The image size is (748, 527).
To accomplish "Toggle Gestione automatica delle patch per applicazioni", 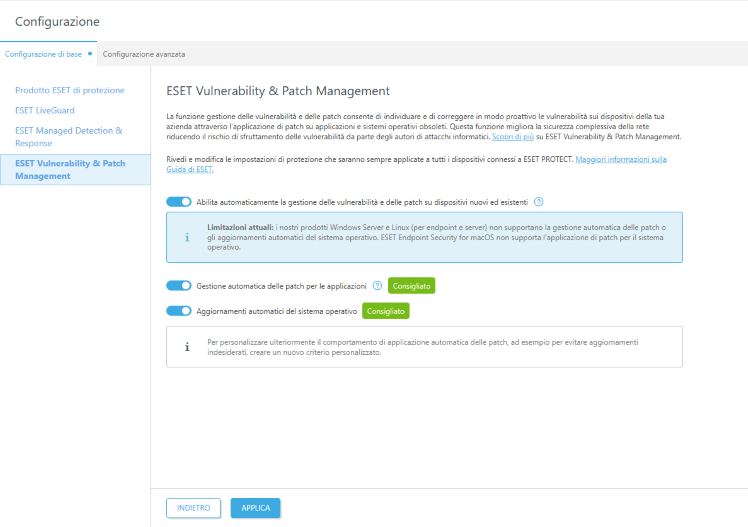I will coord(178,286).
